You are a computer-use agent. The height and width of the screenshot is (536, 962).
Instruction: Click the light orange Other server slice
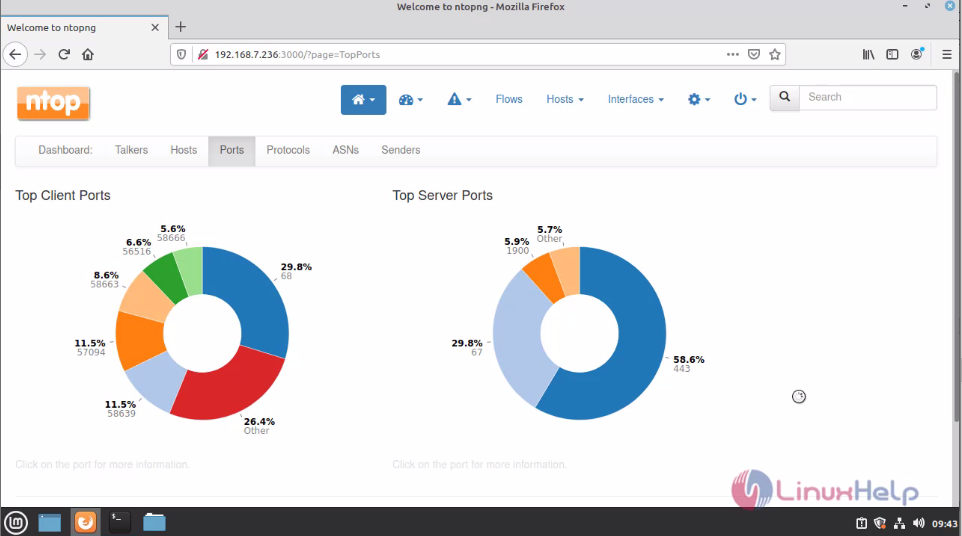pyautogui.click(x=568, y=270)
